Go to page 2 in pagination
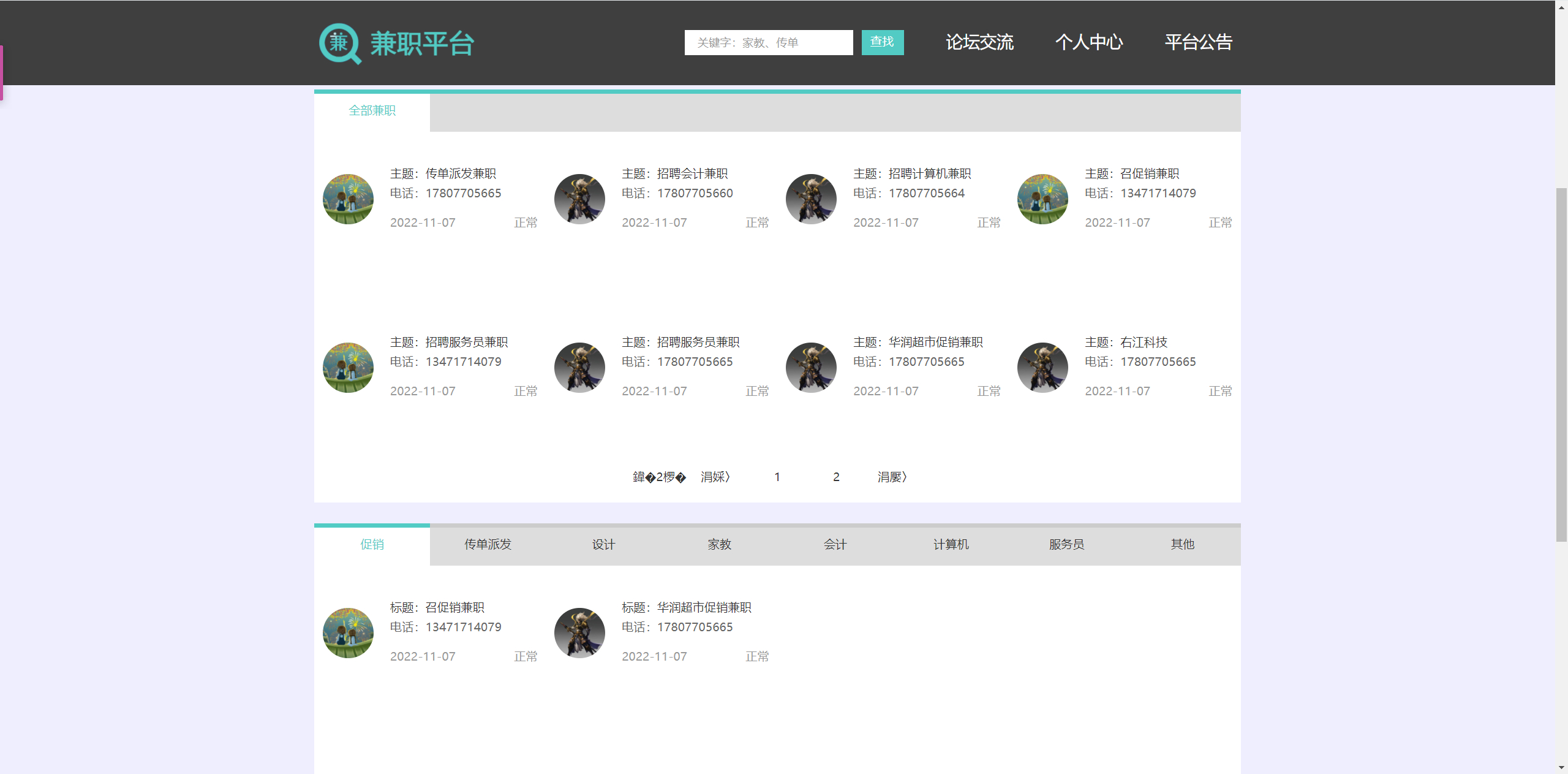The height and width of the screenshot is (774, 1568). tap(835, 476)
